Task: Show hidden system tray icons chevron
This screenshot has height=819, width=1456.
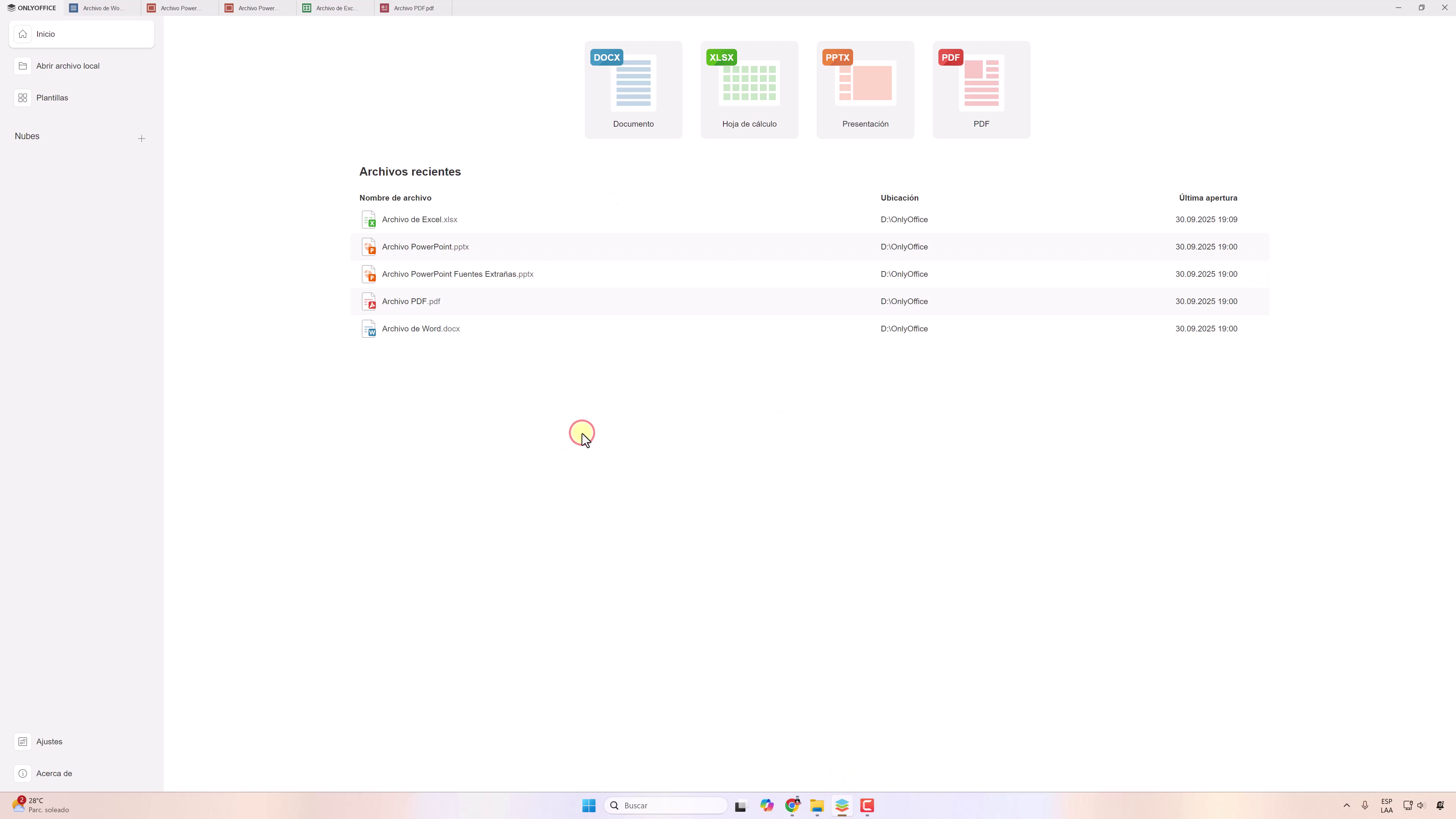Action: (1346, 805)
